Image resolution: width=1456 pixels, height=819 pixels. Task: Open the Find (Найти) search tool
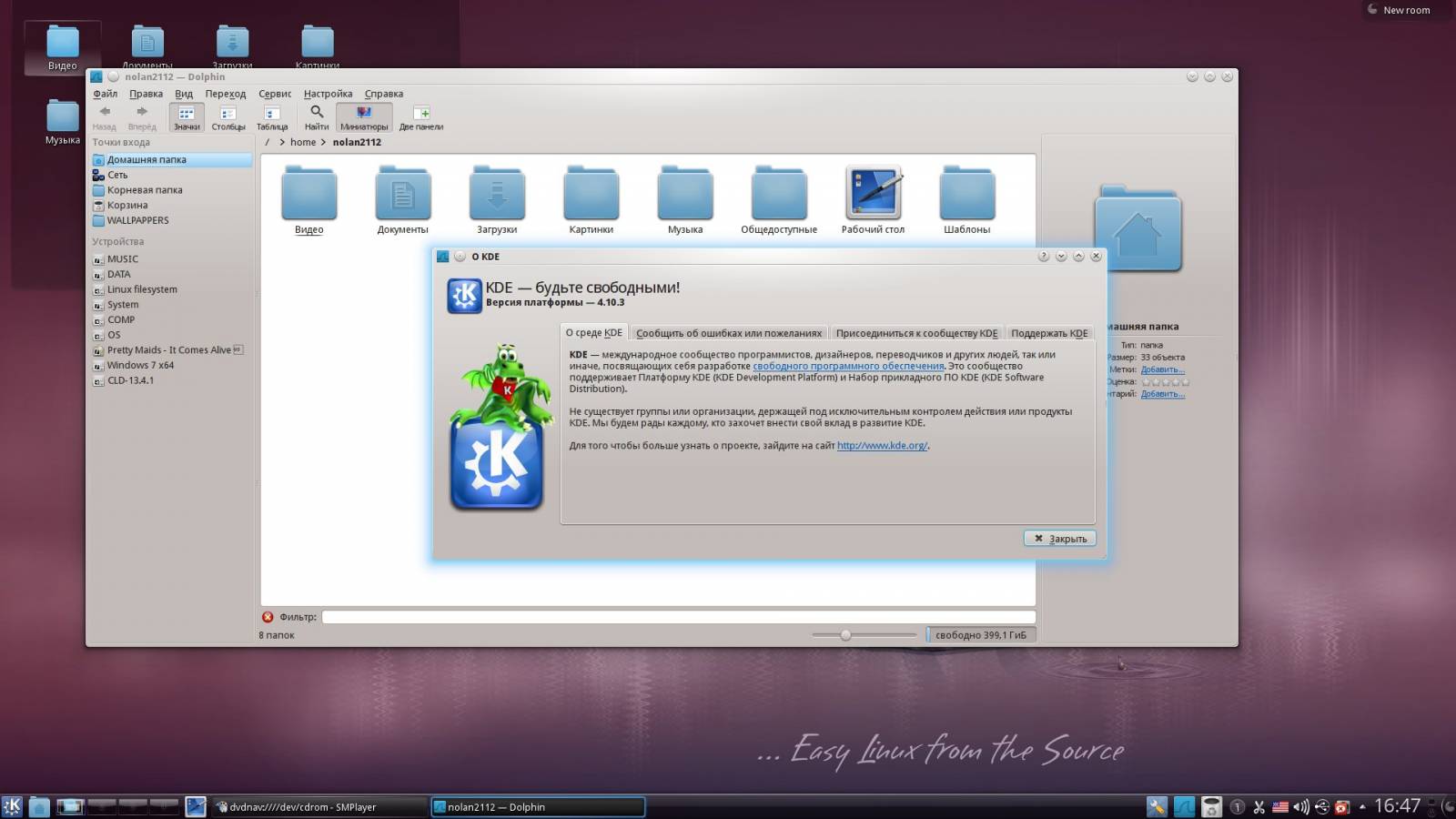pos(317,117)
